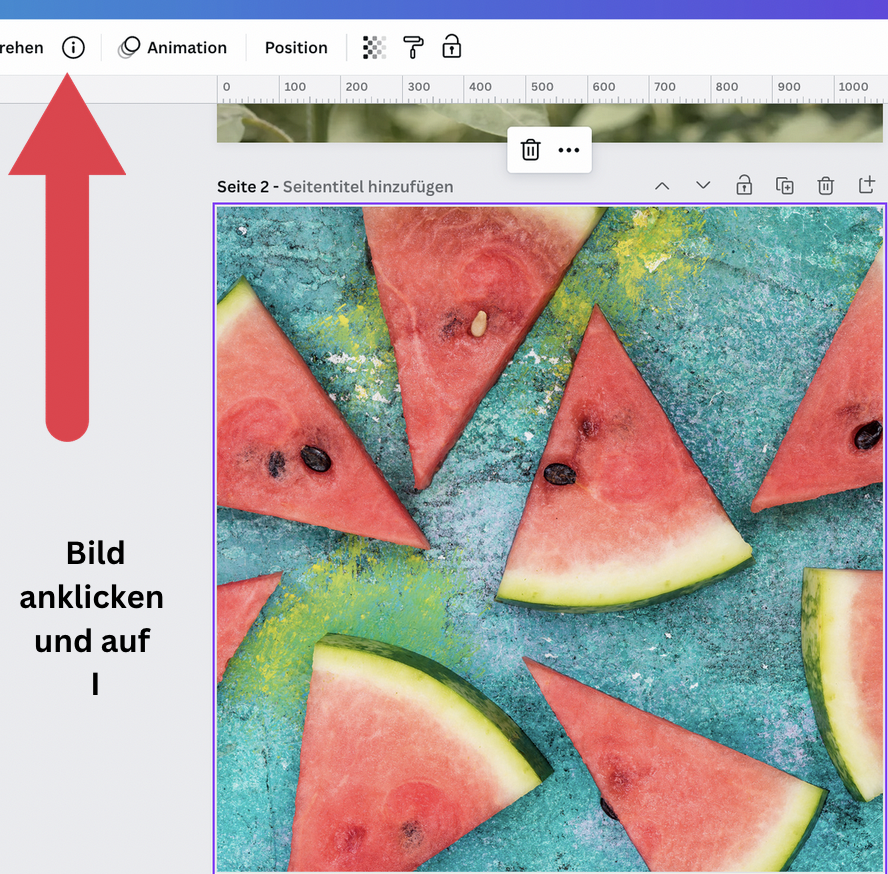Screen dimensions: 888x874
Task: Click the horizontal ruler above the canvas
Action: (x=550, y=88)
